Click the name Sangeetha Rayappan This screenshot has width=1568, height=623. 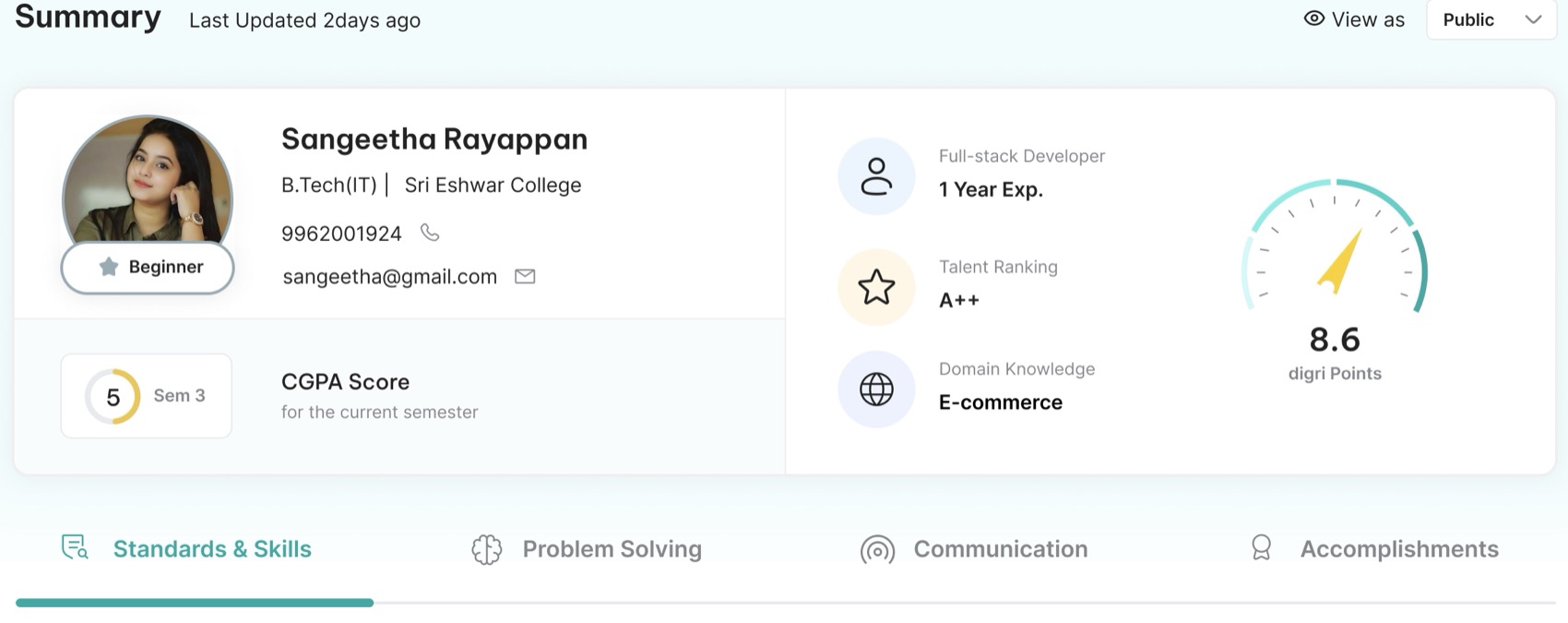pos(434,139)
